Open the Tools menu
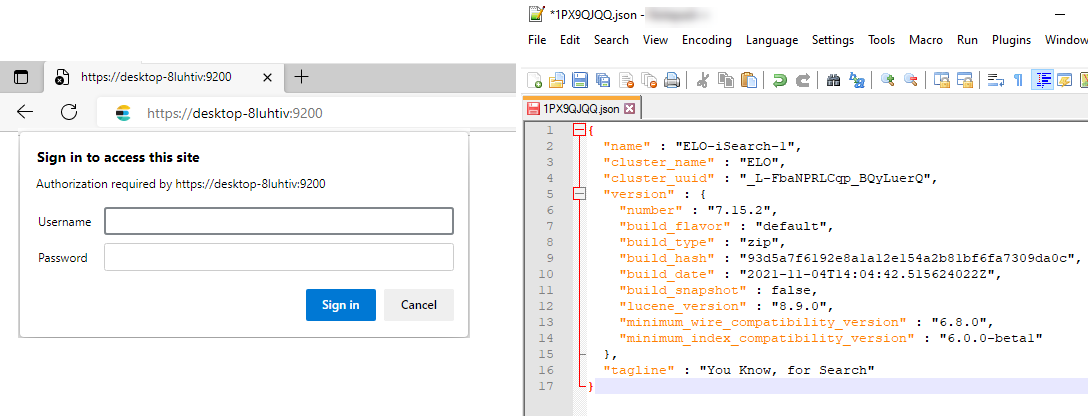Screen dimensions: 1088x416 click(x=881, y=40)
